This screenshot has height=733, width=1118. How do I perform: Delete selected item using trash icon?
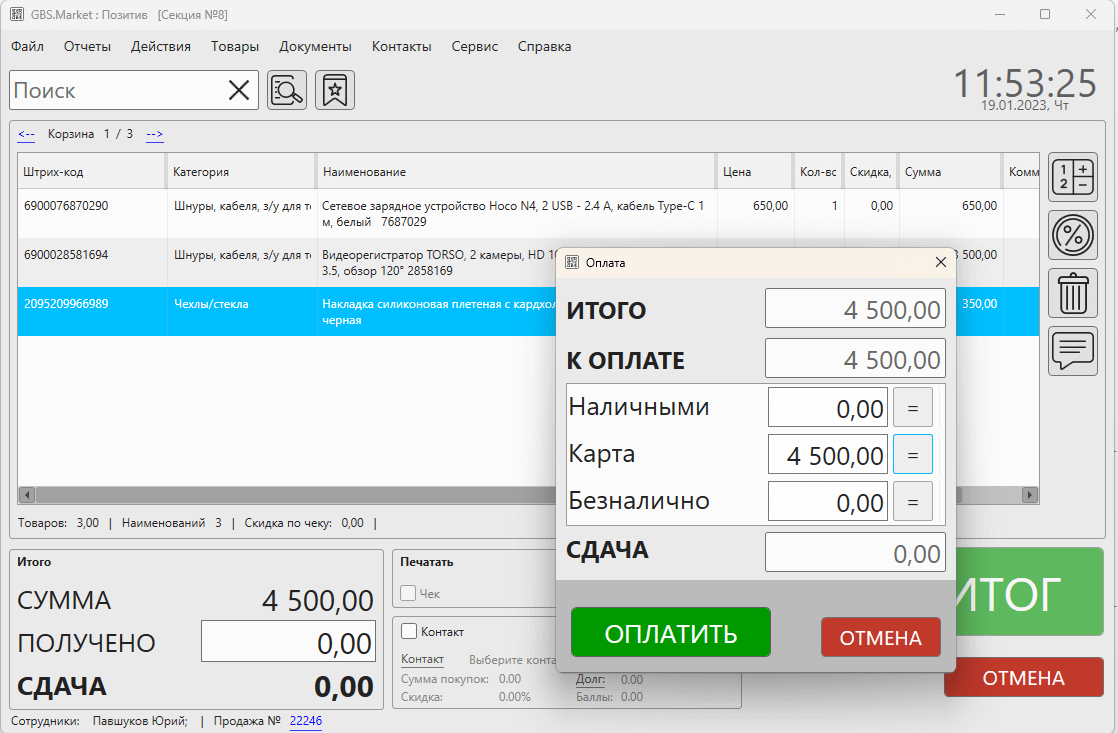coord(1072,293)
